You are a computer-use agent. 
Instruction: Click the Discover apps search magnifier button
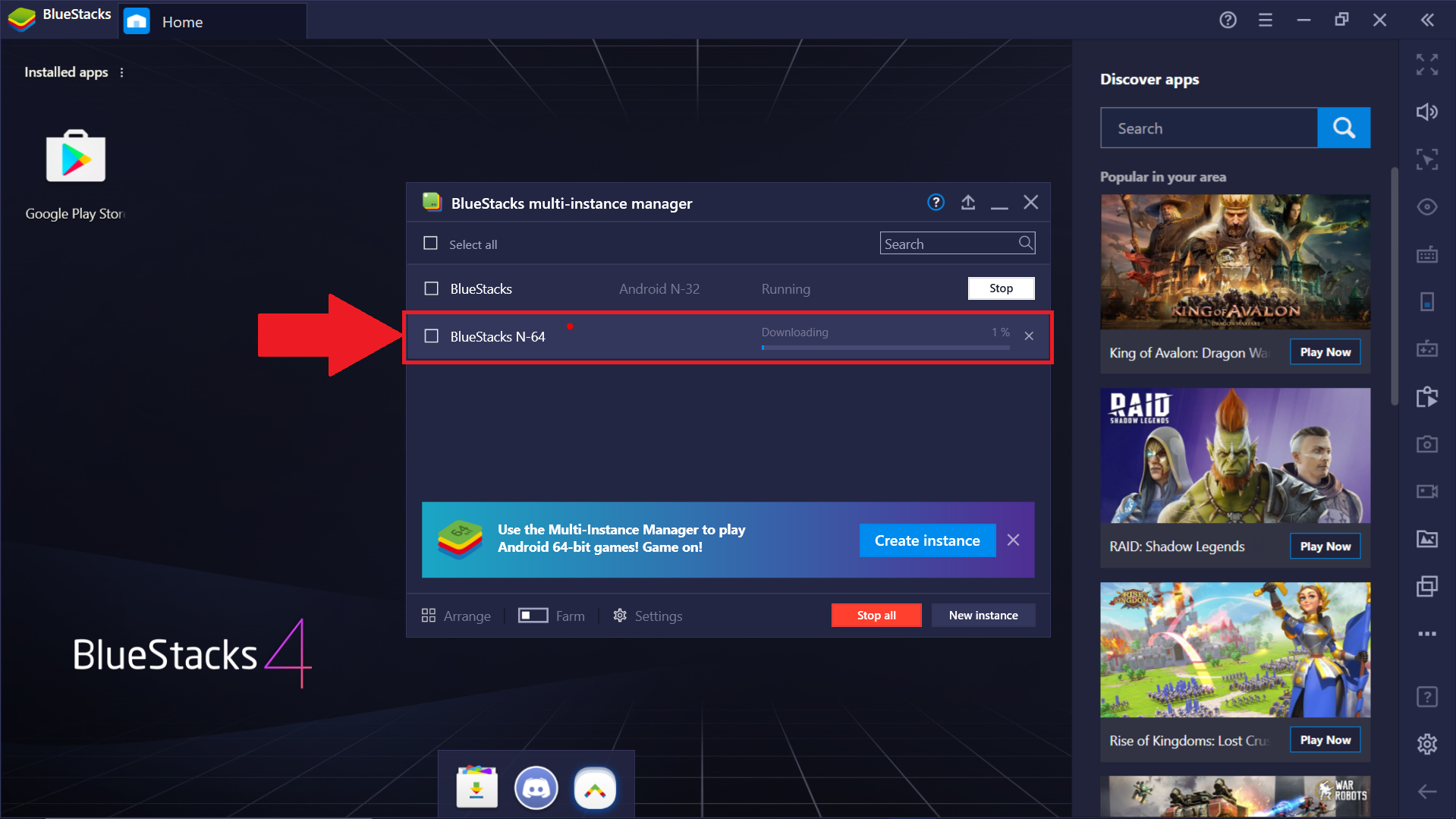tap(1344, 128)
